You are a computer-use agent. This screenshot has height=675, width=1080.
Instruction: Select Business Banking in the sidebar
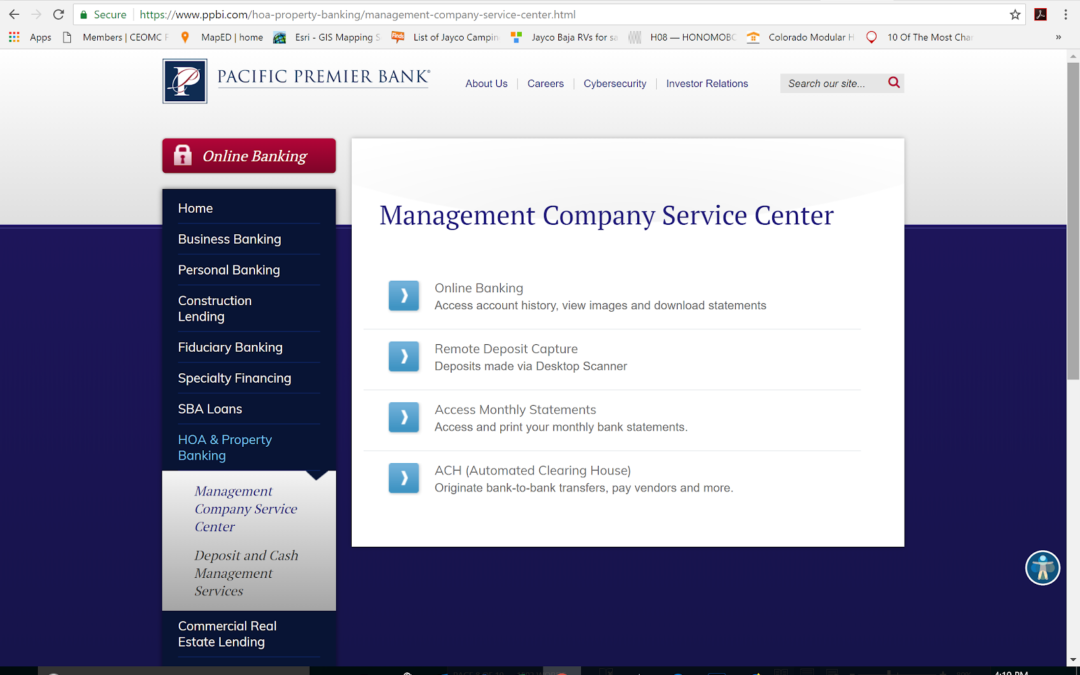coord(229,239)
